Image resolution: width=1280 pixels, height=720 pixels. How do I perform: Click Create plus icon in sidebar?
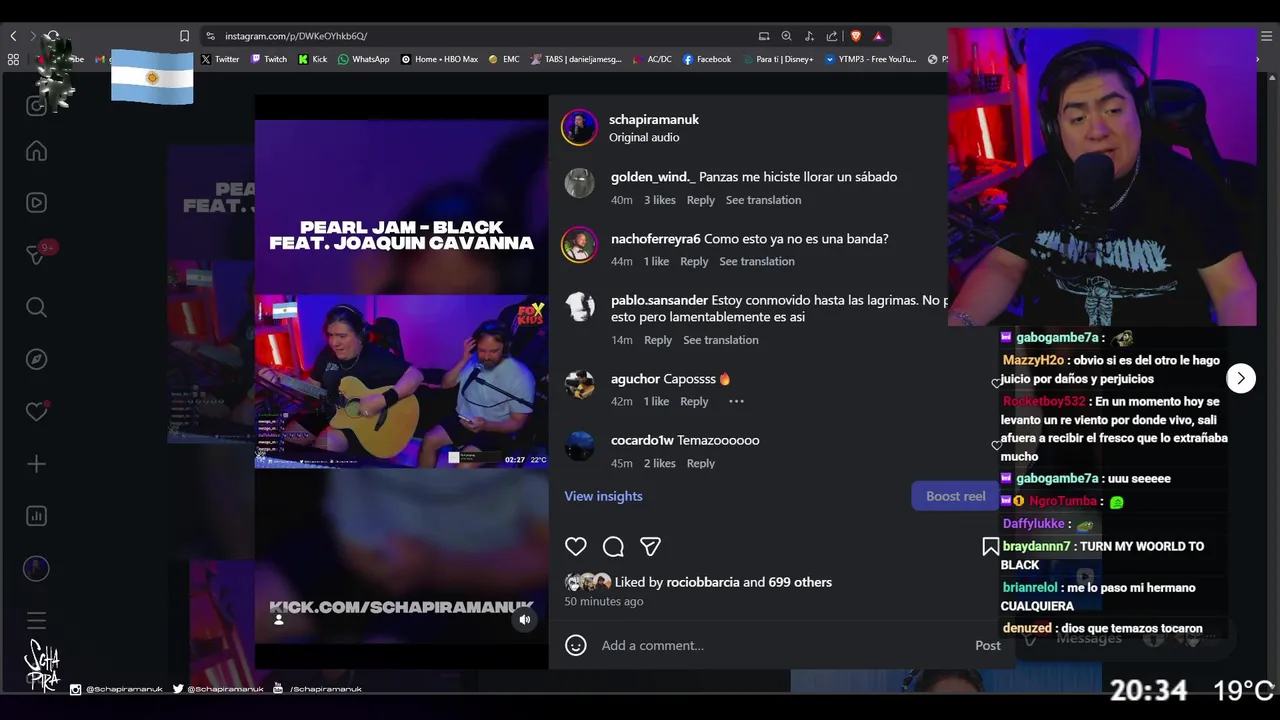(36, 464)
